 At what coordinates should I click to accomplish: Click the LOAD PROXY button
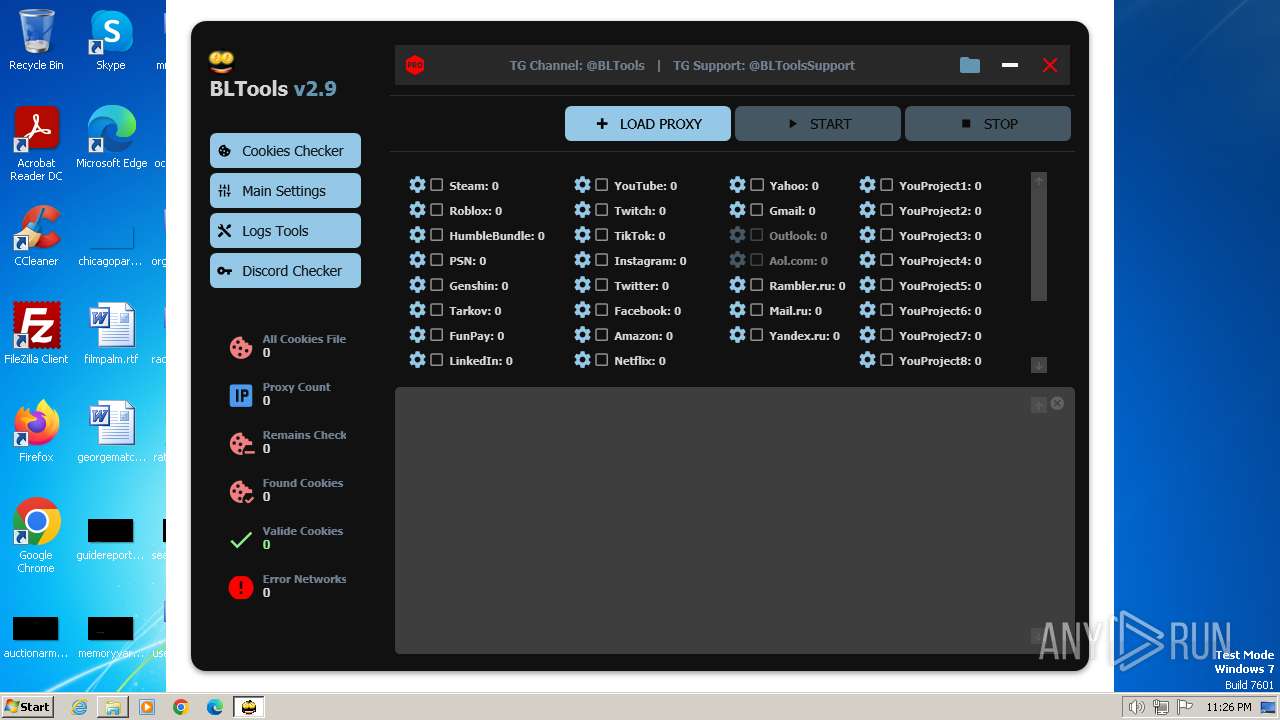[648, 124]
